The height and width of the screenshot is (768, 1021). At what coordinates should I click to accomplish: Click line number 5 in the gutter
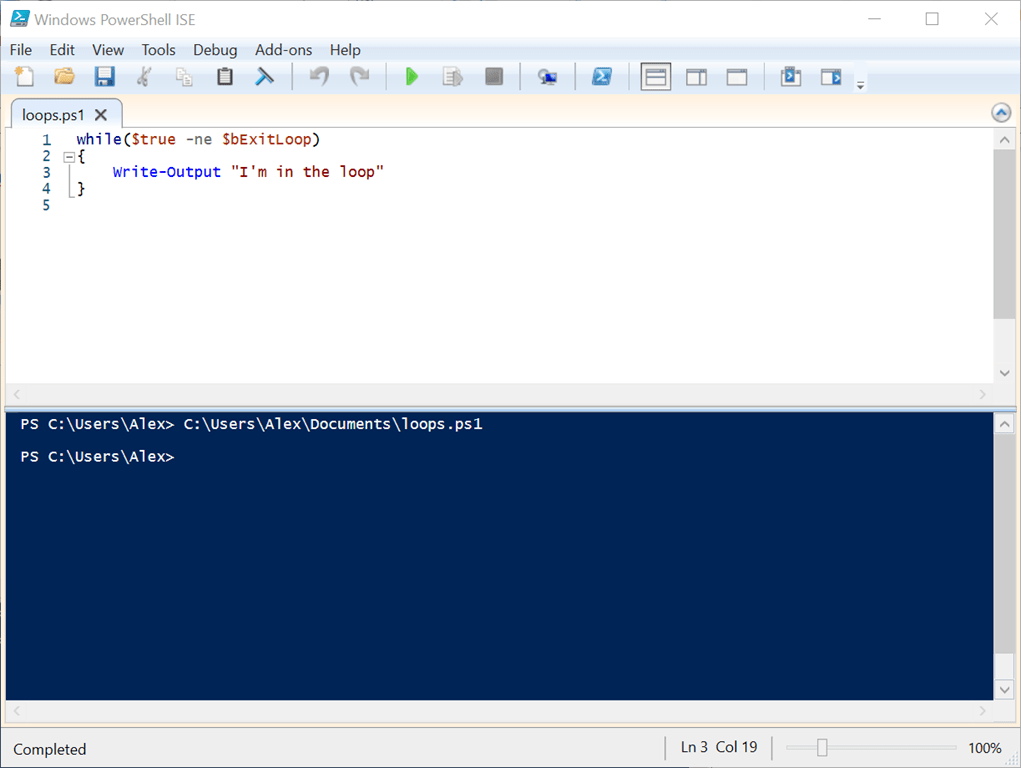[46, 206]
